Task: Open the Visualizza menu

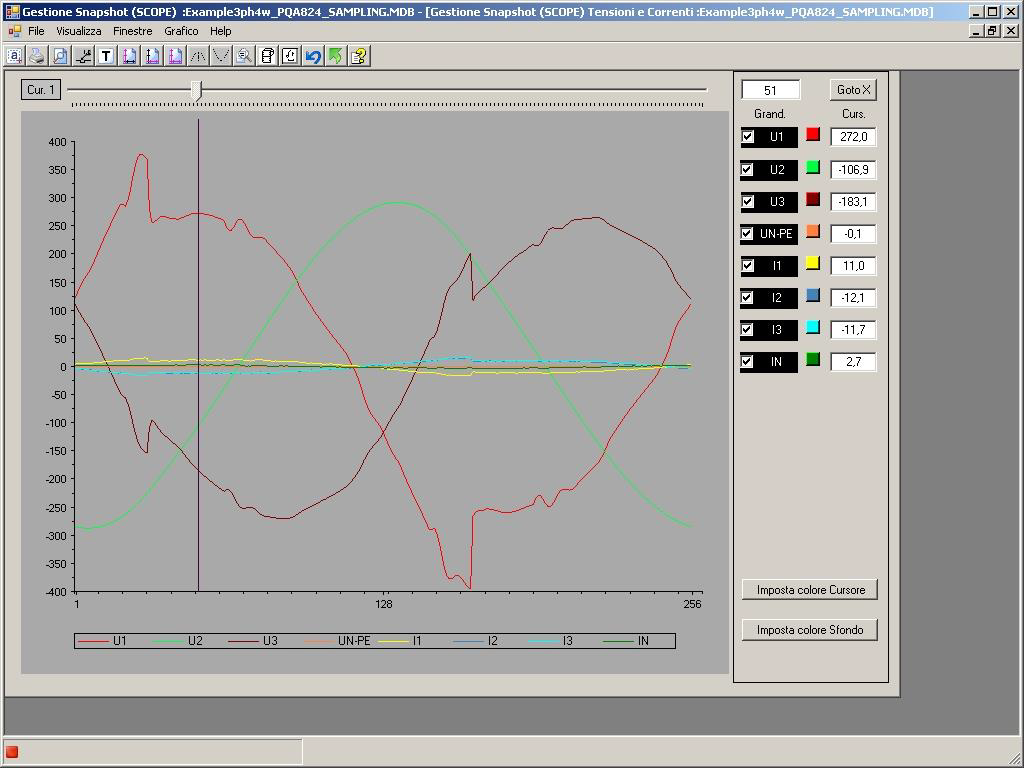Action: point(78,31)
